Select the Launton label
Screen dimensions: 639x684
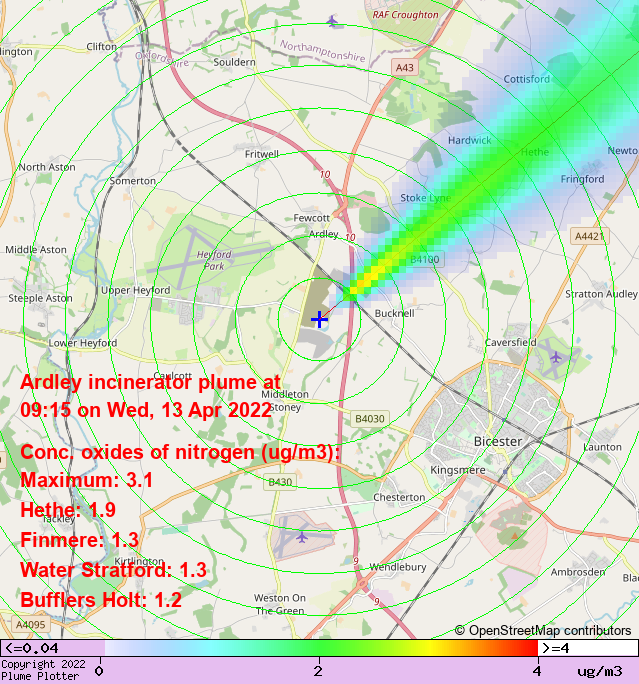(602, 447)
